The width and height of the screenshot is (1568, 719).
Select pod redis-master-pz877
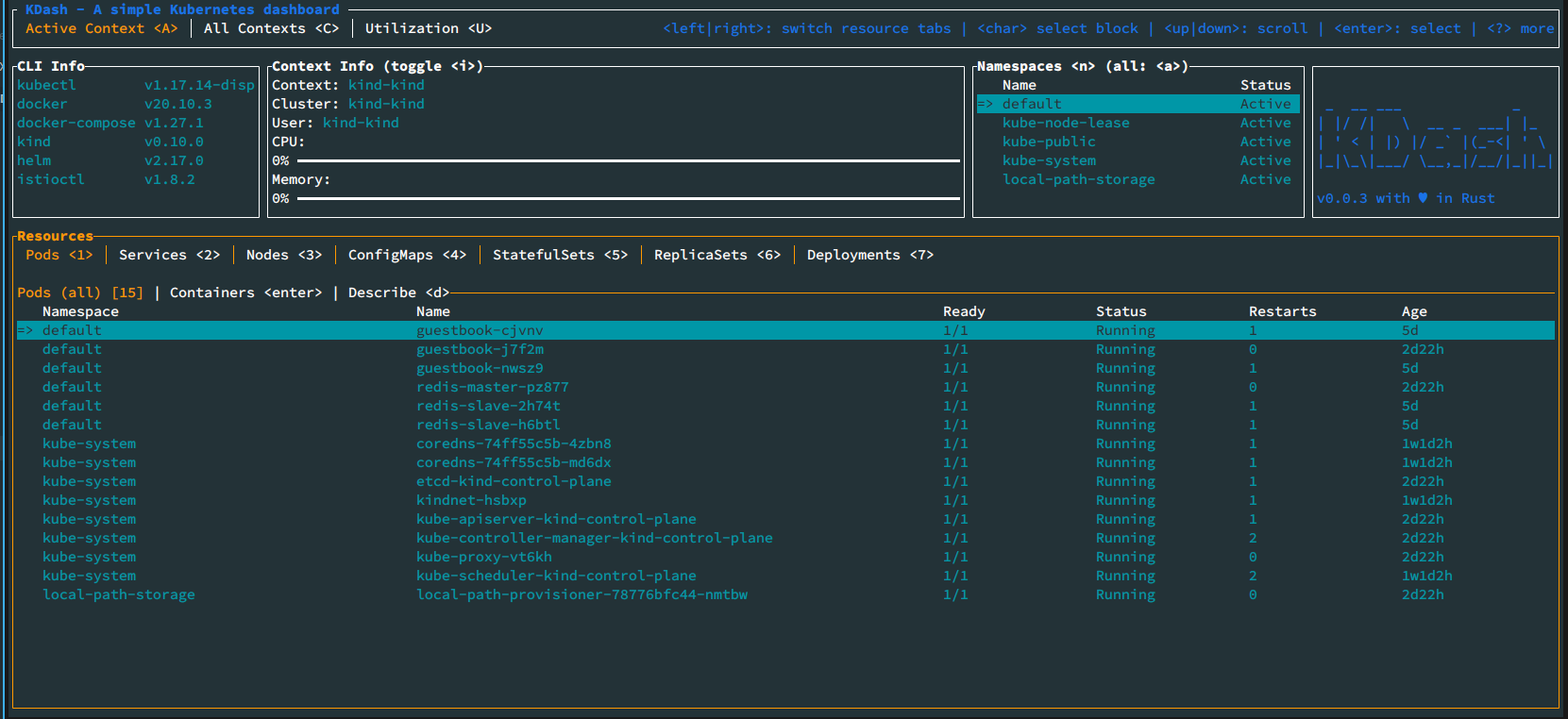(x=785, y=387)
